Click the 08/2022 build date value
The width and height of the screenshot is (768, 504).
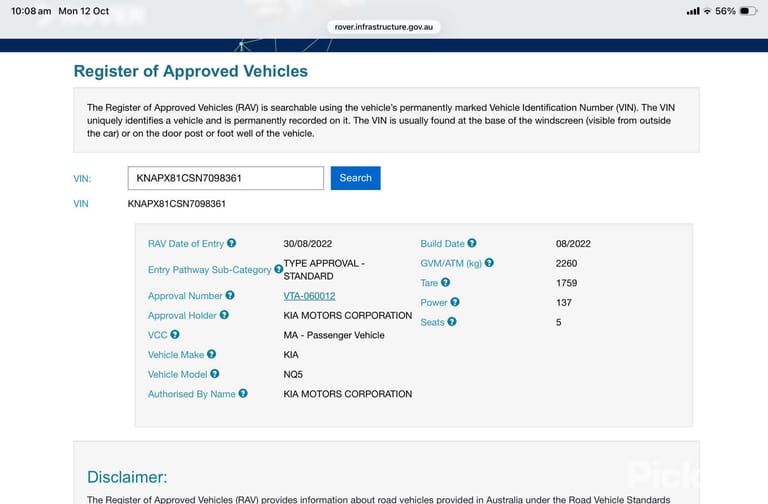pyautogui.click(x=573, y=243)
